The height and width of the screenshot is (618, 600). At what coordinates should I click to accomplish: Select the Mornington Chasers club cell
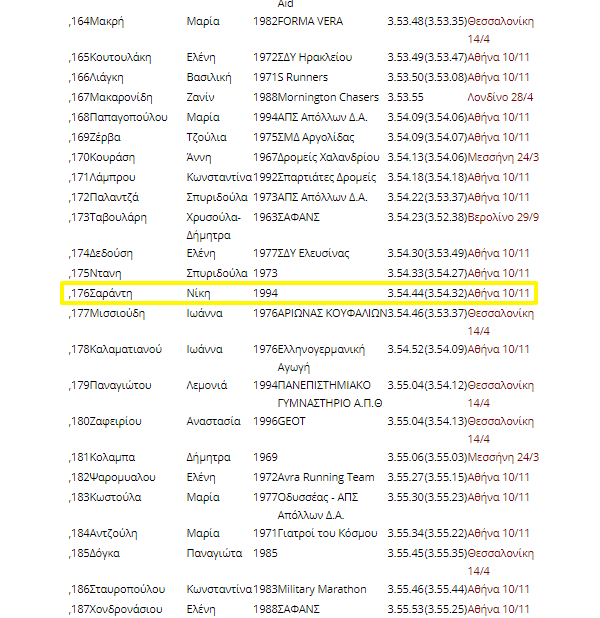pos(328,97)
